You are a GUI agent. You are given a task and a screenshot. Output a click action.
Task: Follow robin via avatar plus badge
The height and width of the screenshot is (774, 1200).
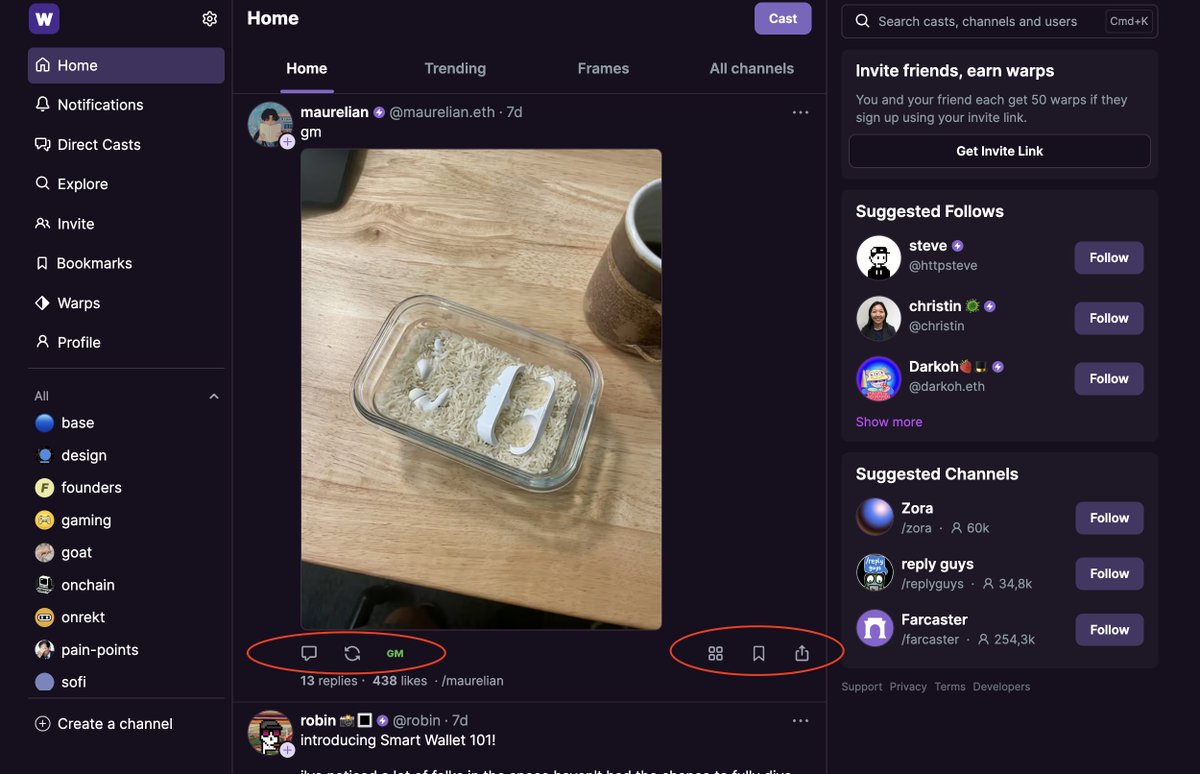[x=287, y=750]
